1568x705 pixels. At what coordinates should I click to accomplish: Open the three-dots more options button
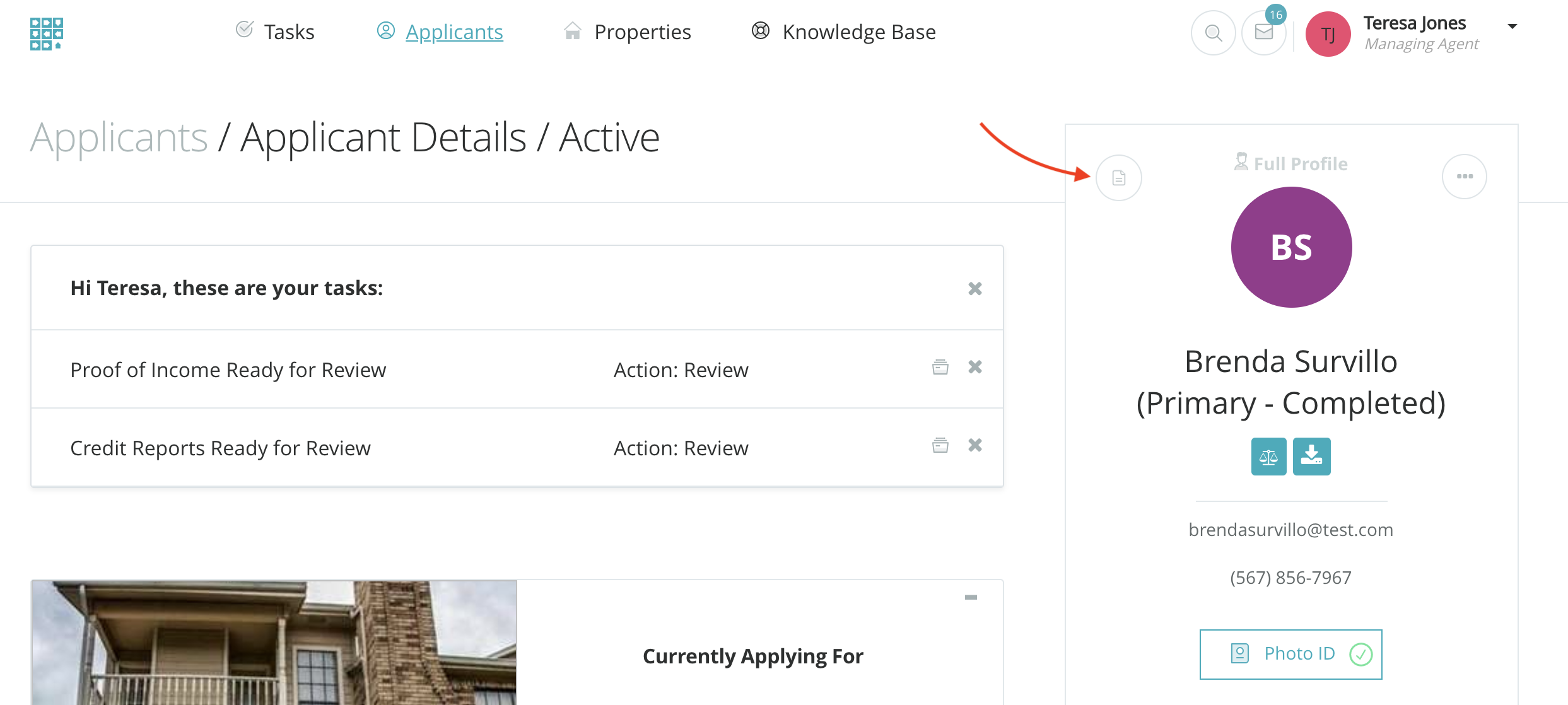pos(1465,177)
